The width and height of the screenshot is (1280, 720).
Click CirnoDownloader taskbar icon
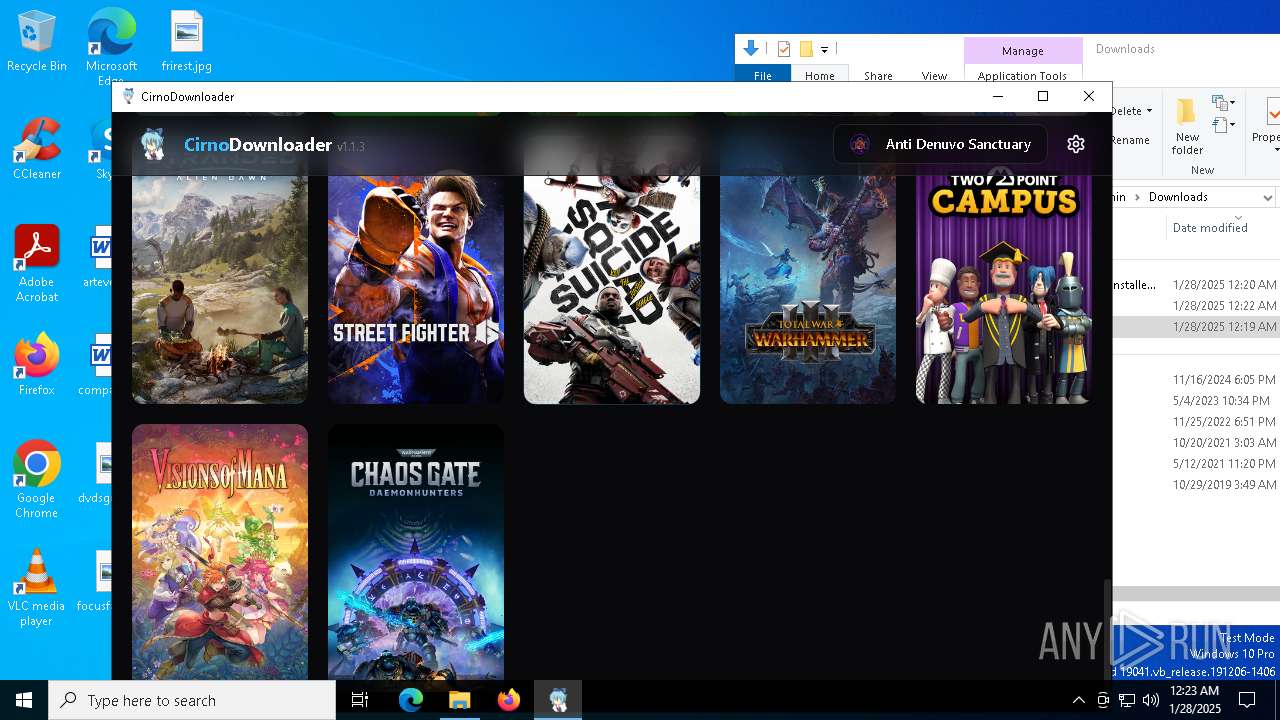pos(558,700)
